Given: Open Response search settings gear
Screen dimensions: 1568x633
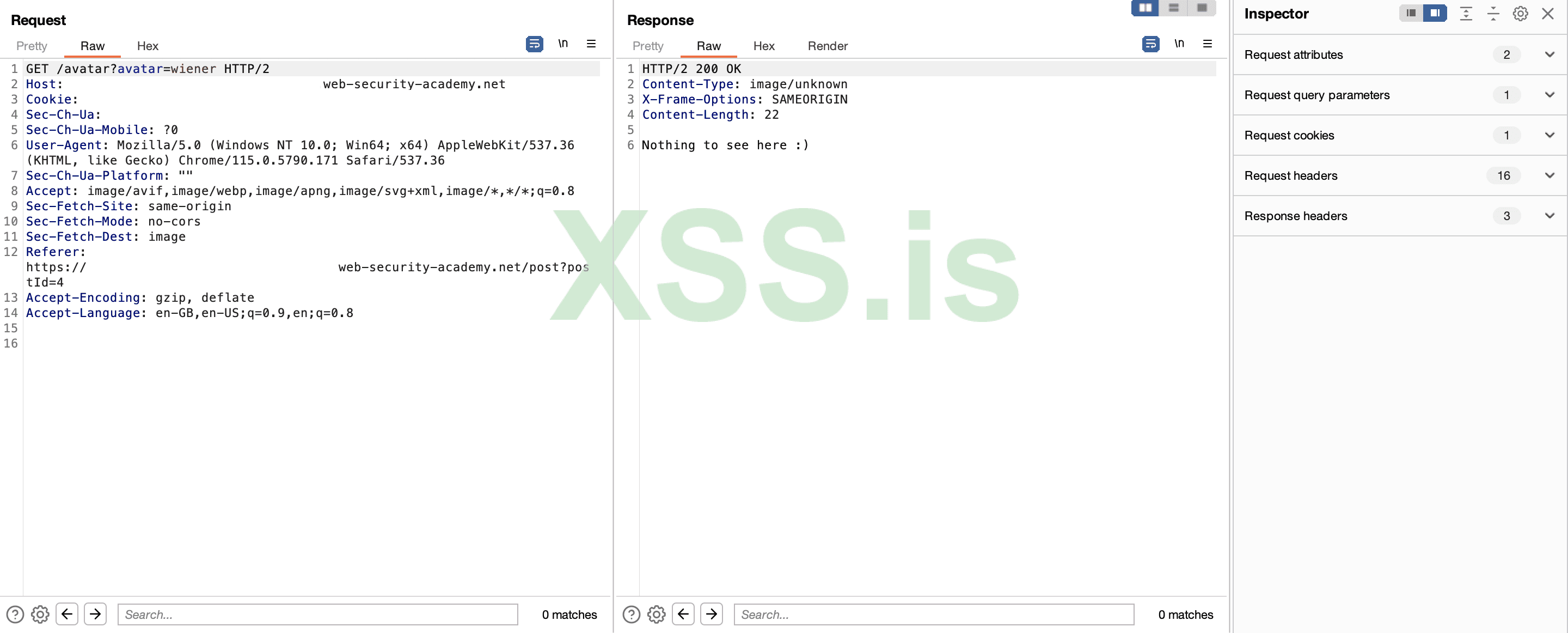Looking at the screenshot, I should [x=656, y=614].
